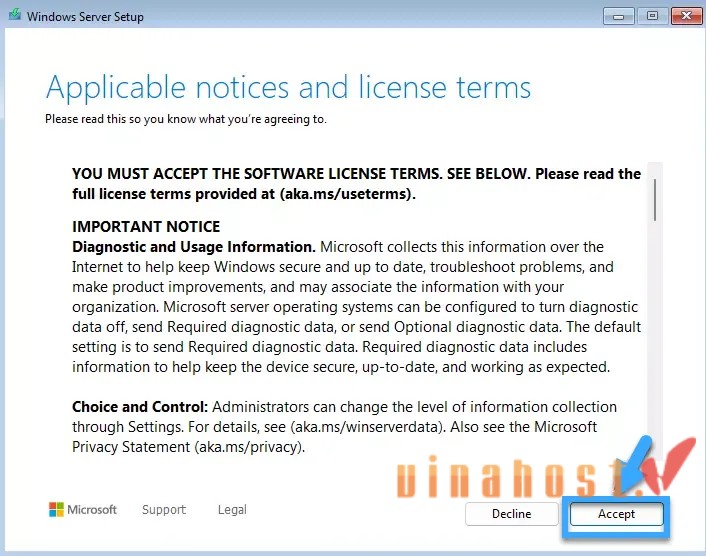Viewport: 706px width, 556px height.
Task: Click 'YOU MUST ACCEPT THE SOFTWARE LICENSE TERMS' text
Action: (x=257, y=174)
